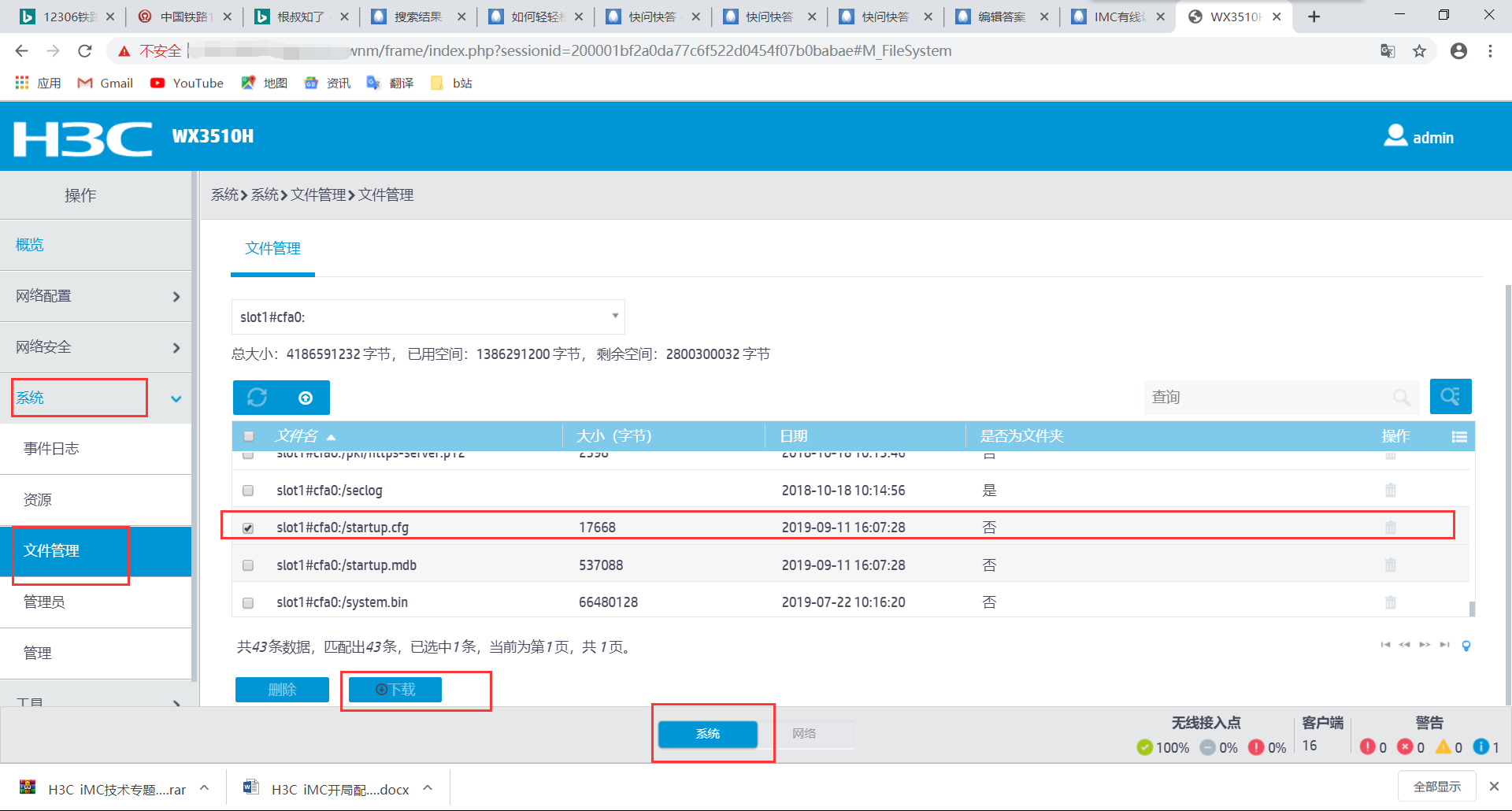Viewport: 1512px width, 811px height.
Task: Tick the checkbox for system.bin
Action: point(248,603)
